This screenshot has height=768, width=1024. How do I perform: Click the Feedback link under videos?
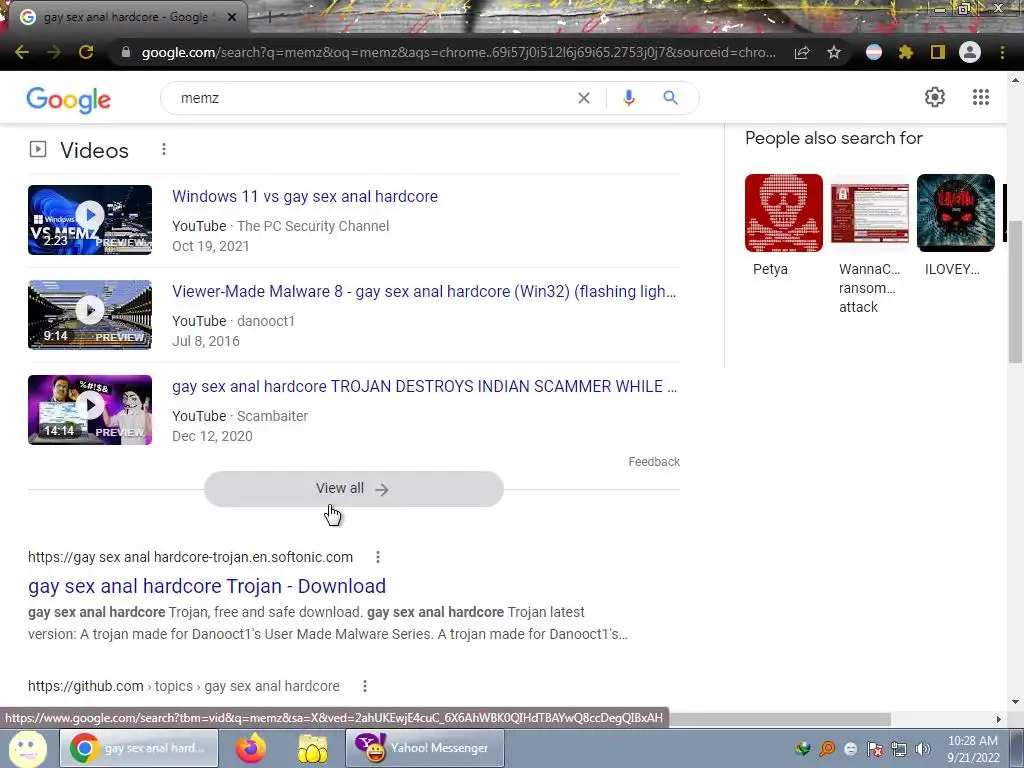coord(654,462)
